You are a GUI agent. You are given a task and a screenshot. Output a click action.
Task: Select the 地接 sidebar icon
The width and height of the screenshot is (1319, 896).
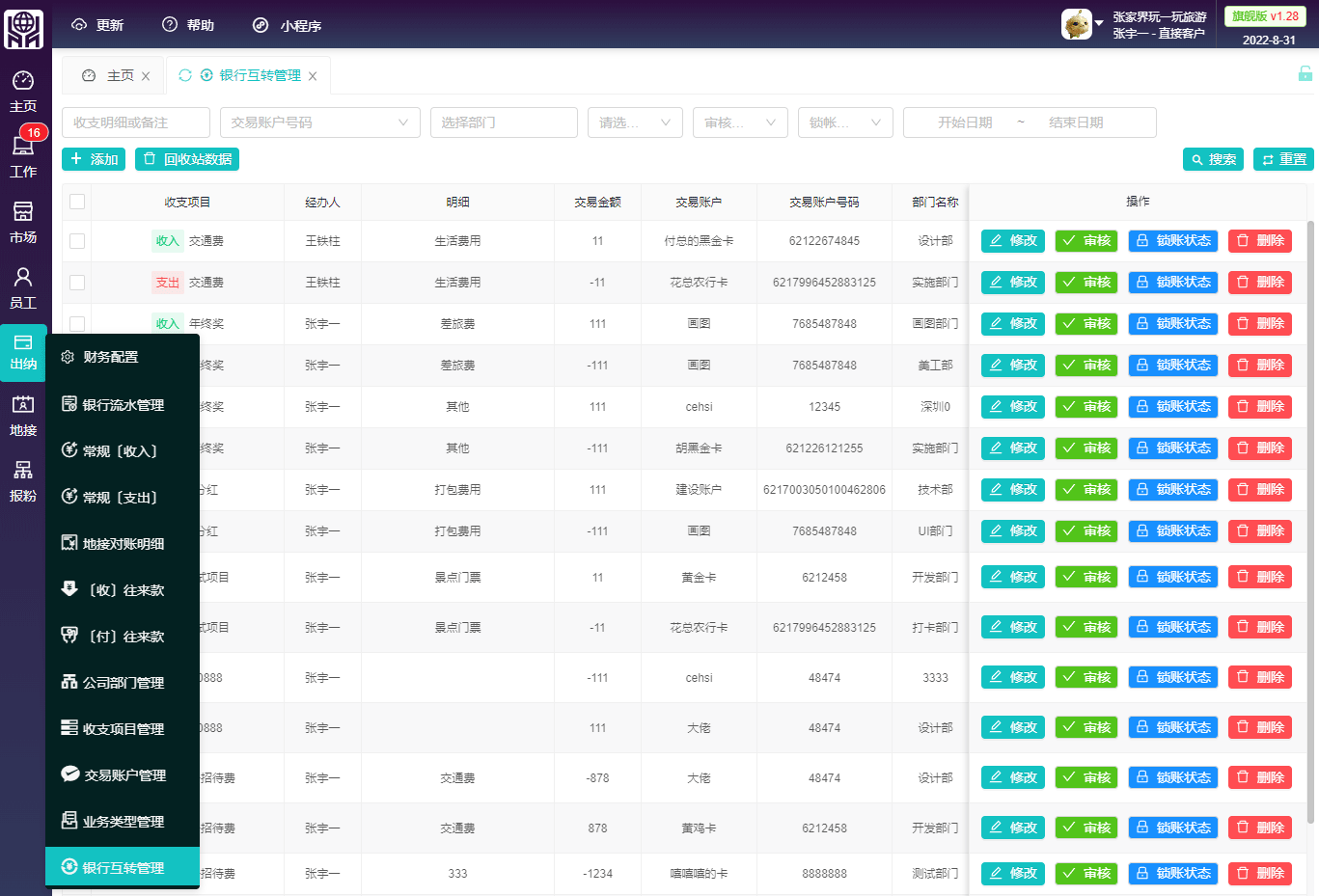point(23,414)
